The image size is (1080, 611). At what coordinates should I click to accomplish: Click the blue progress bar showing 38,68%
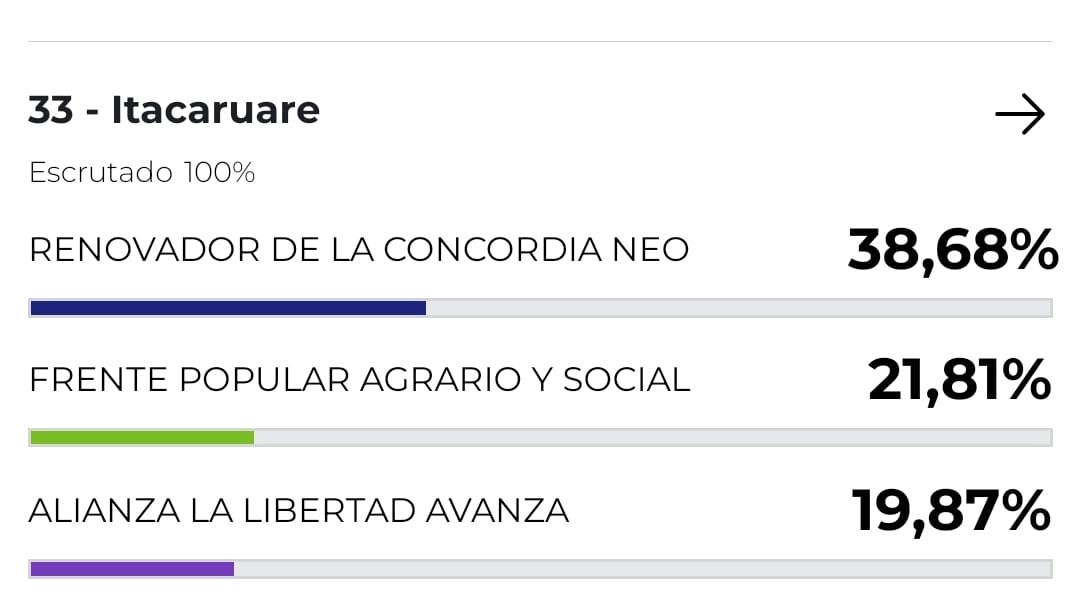click(x=227, y=307)
